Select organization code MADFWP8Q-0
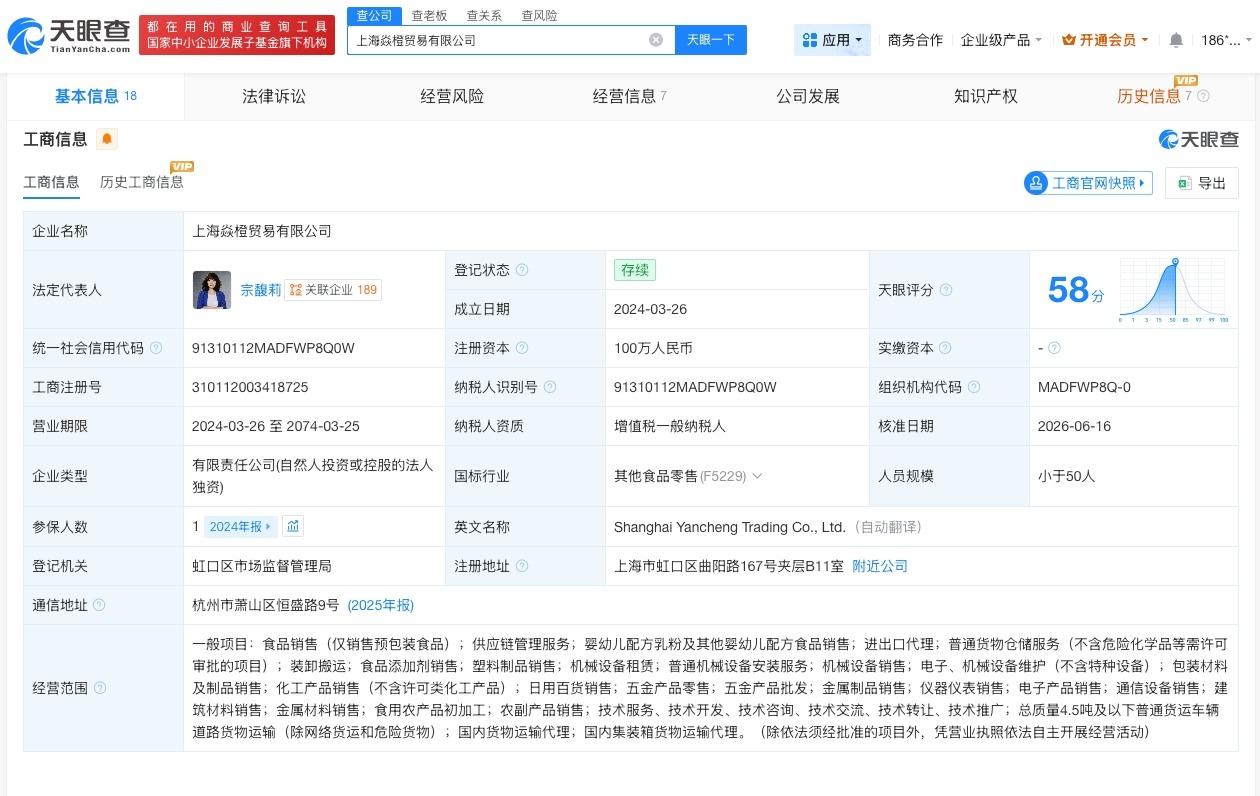The width and height of the screenshot is (1260, 796). (1084, 387)
